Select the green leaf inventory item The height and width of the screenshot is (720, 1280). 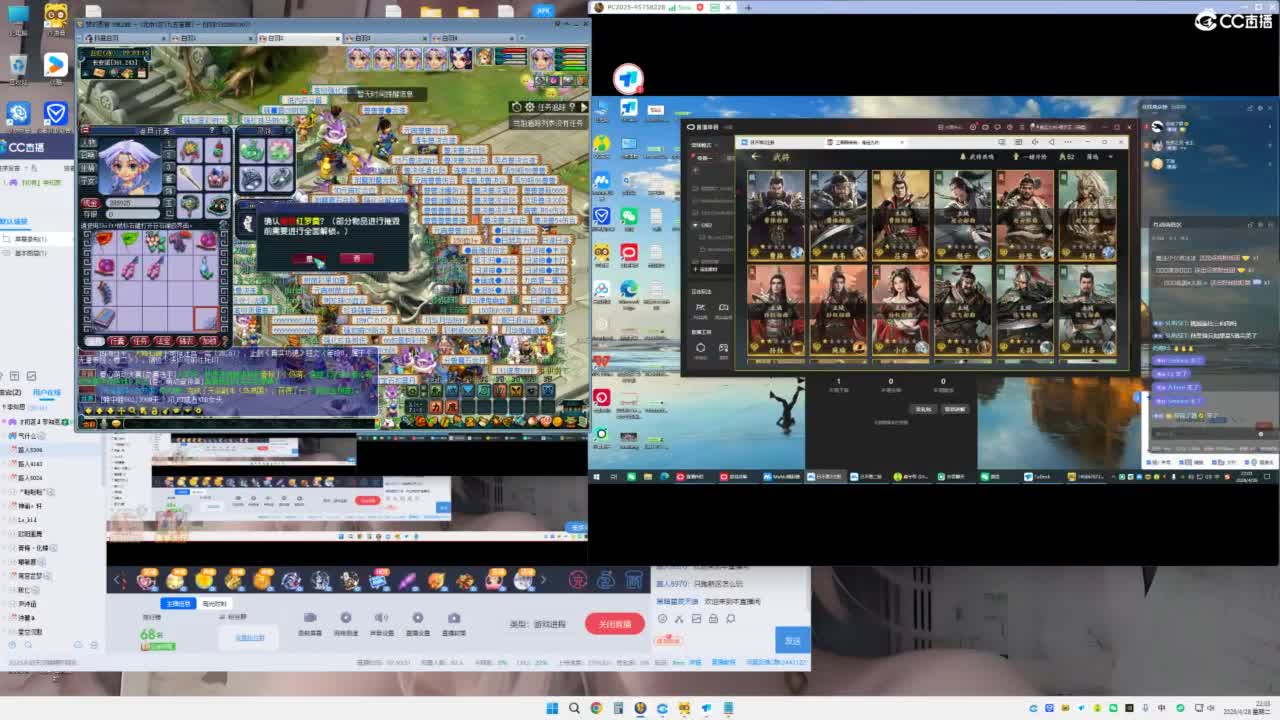(x=130, y=241)
